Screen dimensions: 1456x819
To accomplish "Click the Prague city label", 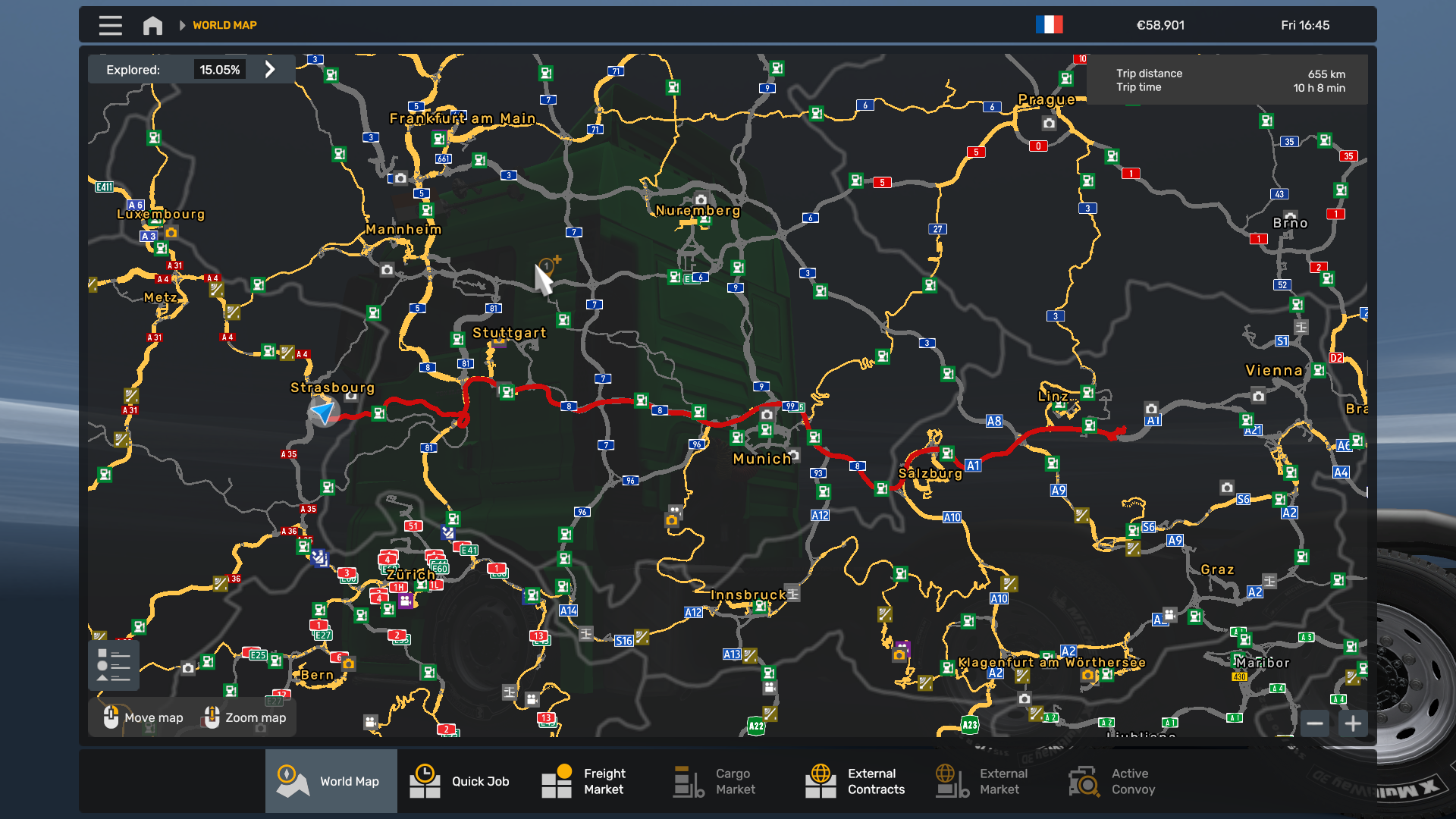I will [1046, 99].
